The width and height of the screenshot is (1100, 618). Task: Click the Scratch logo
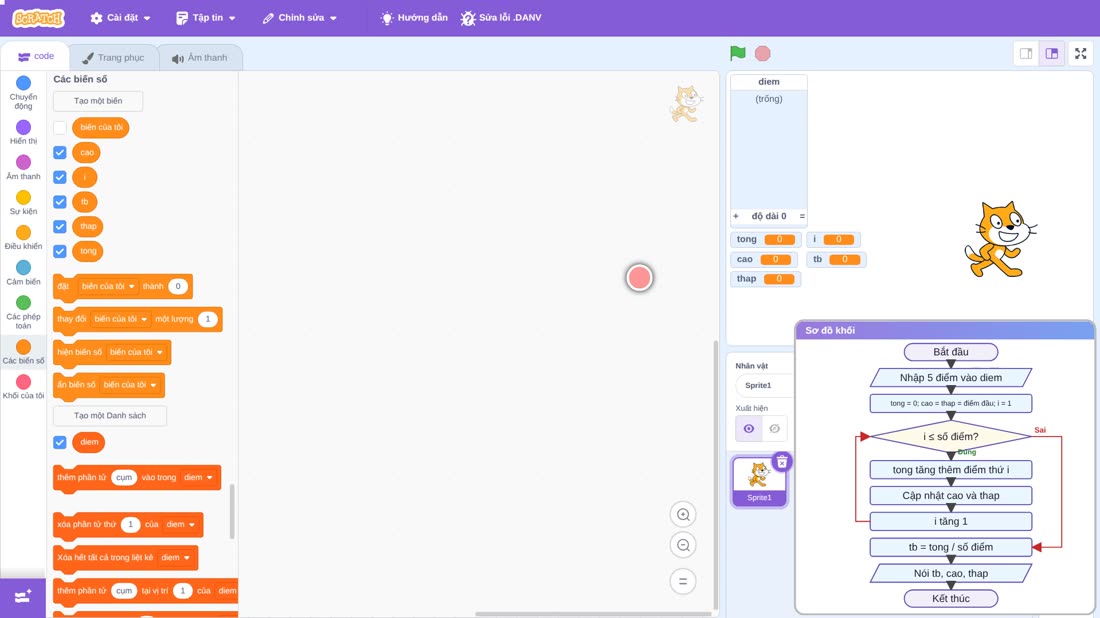pos(39,18)
